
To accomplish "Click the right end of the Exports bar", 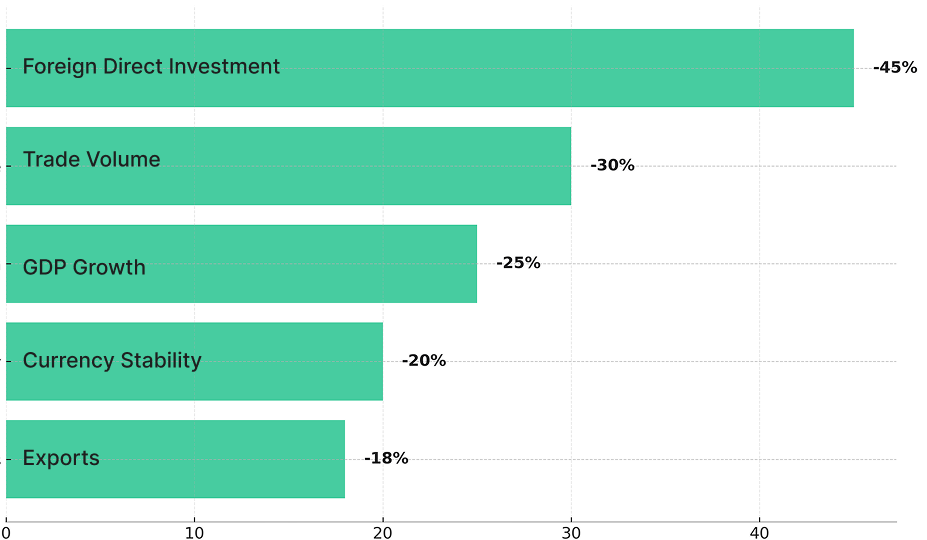I will [341, 459].
